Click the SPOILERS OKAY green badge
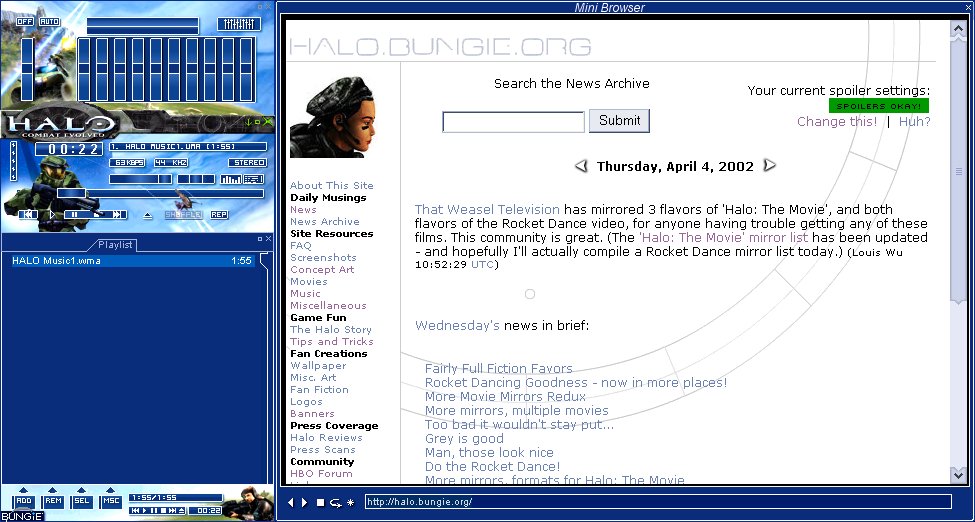 pyautogui.click(x=879, y=106)
